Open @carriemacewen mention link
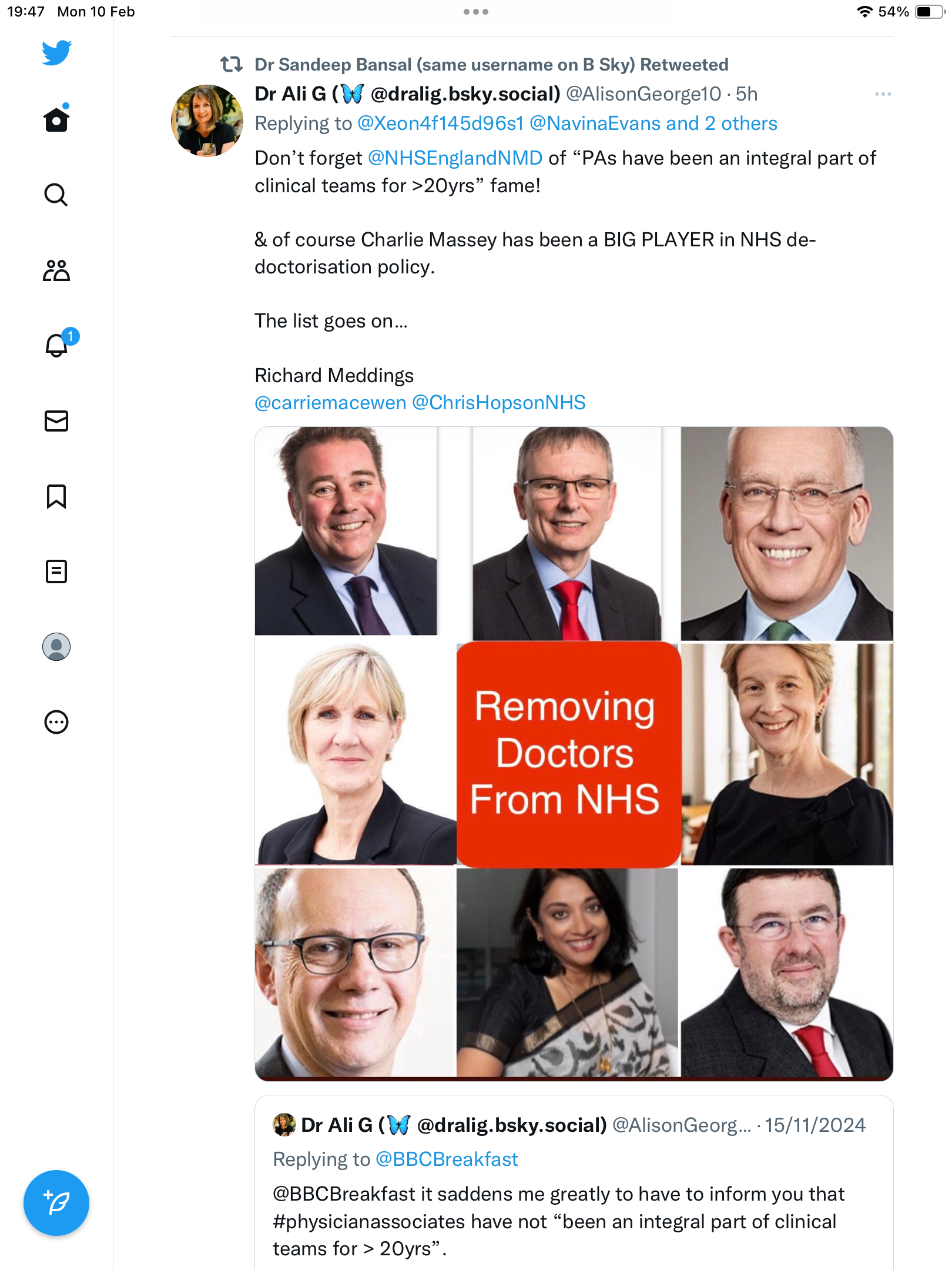 click(x=330, y=403)
